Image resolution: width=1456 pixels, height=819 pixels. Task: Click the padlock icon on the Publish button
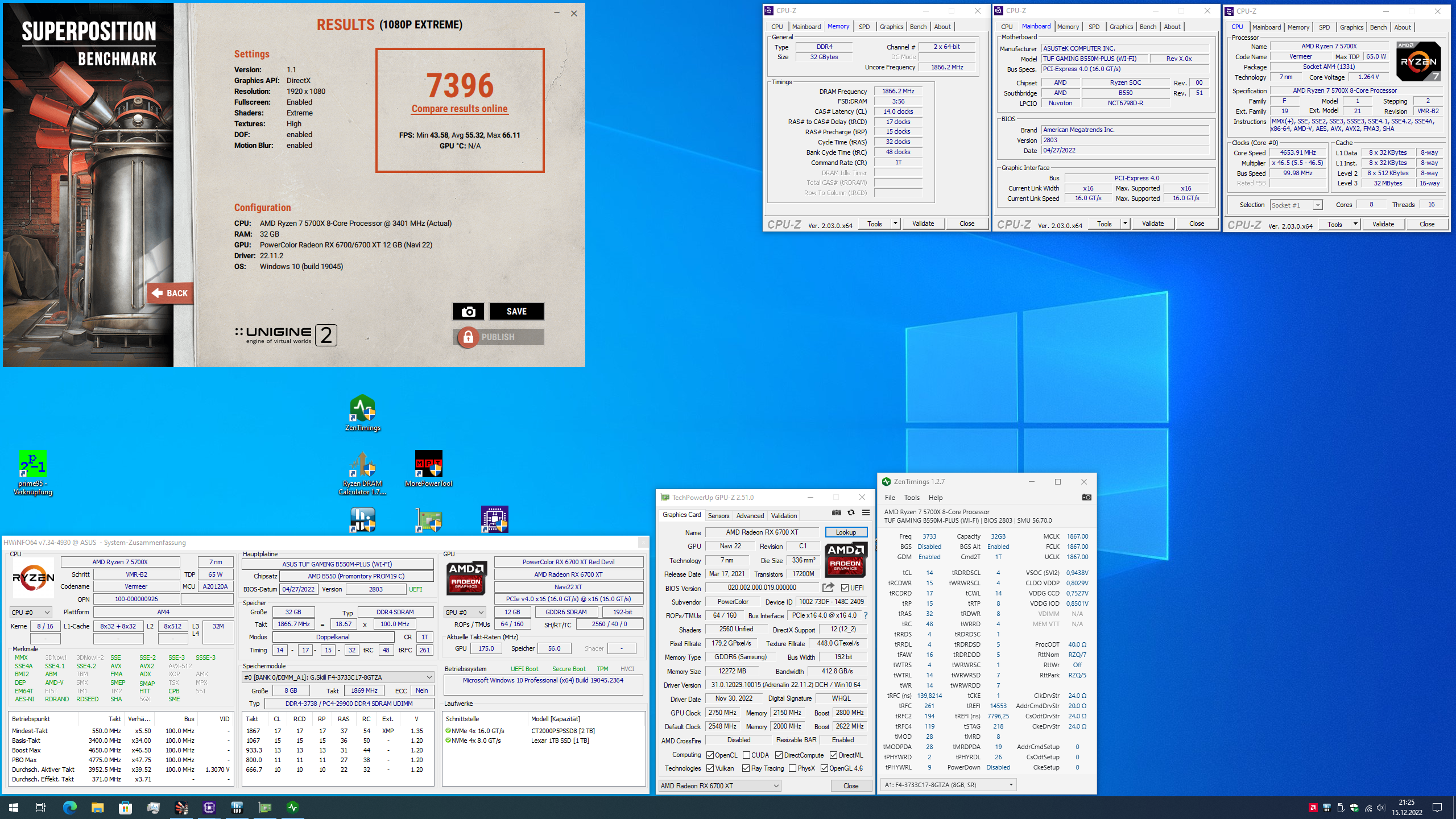pos(468,337)
